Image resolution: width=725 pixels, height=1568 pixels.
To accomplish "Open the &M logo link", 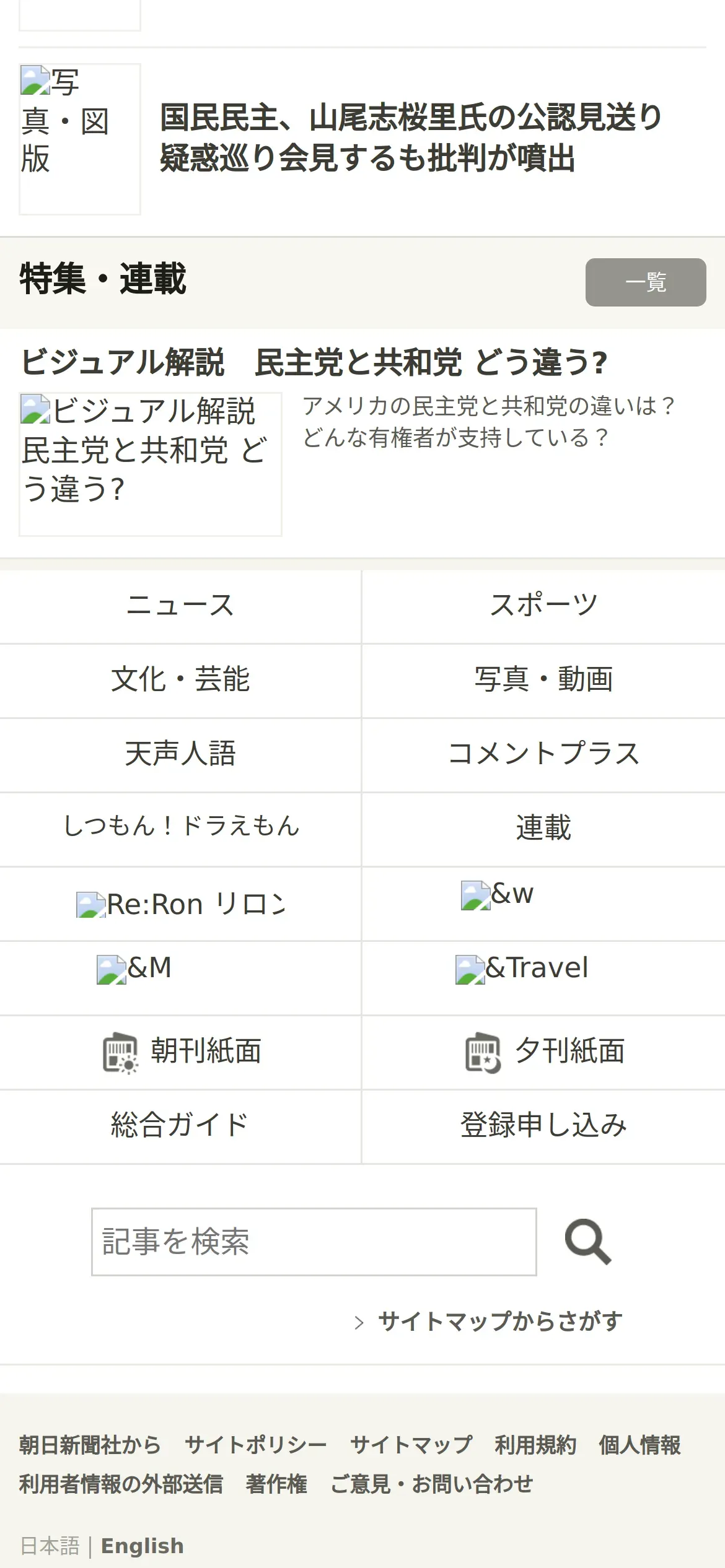I will pos(134,969).
